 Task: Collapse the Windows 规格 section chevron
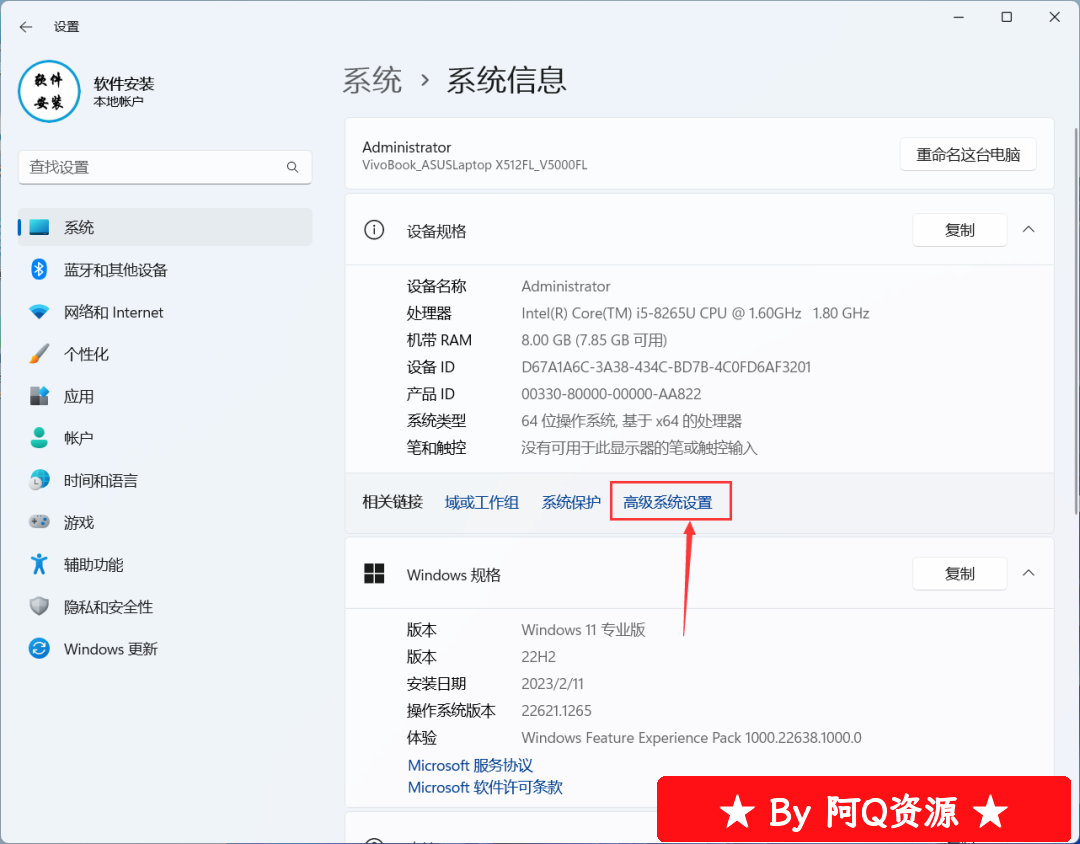click(x=1028, y=573)
